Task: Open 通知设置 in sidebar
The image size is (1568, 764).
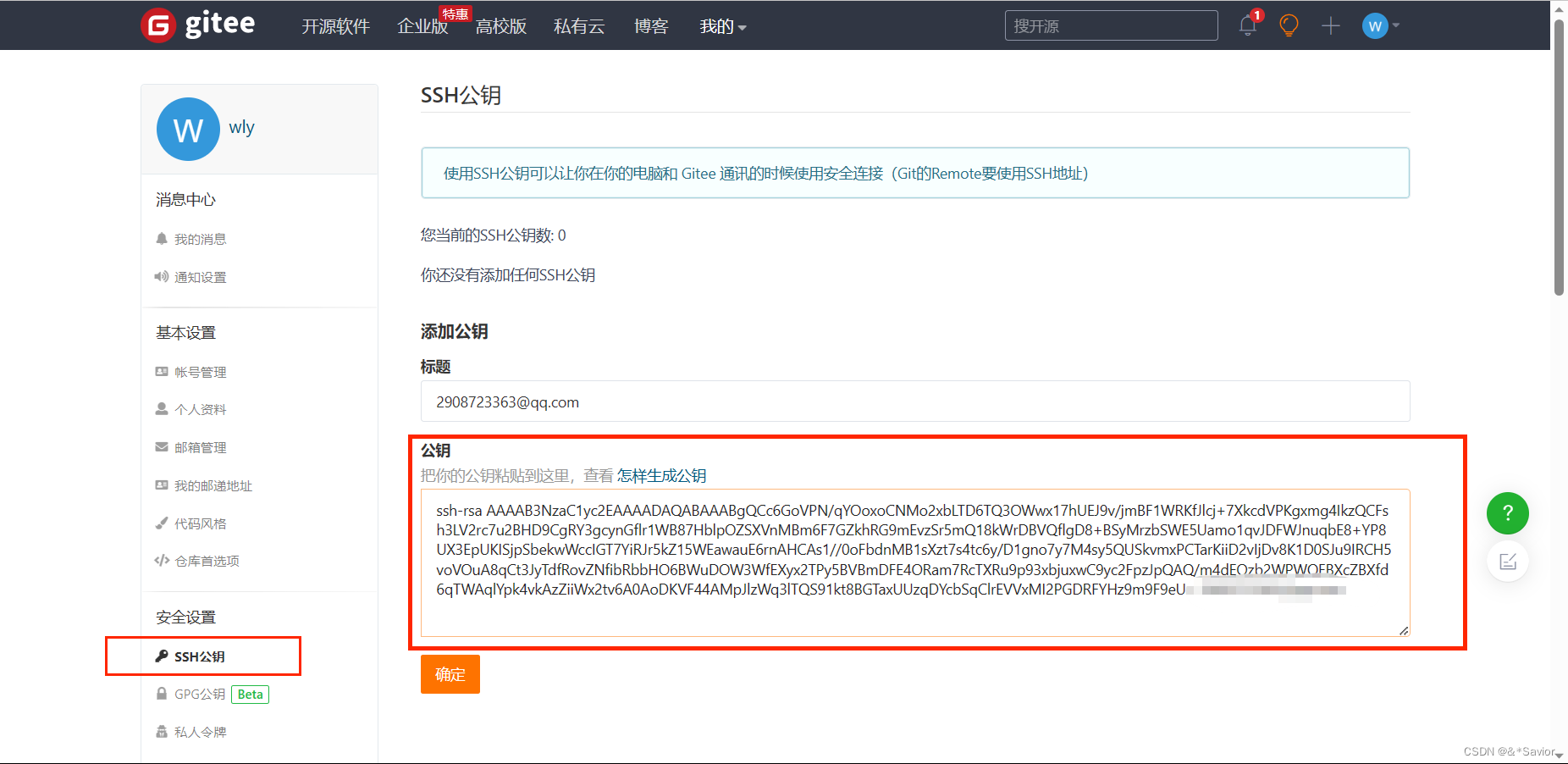Action: [x=201, y=278]
